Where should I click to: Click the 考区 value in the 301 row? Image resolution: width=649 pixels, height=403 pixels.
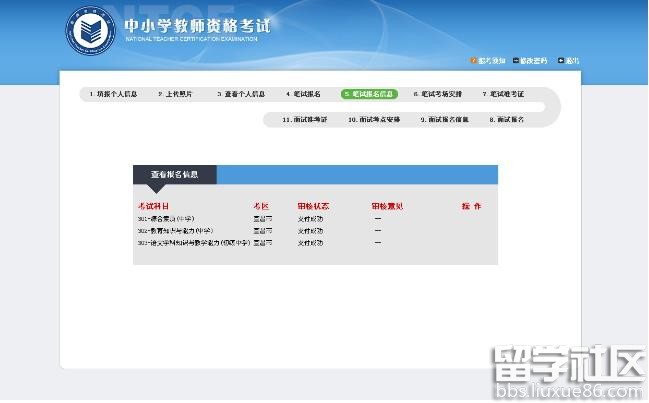[263, 218]
